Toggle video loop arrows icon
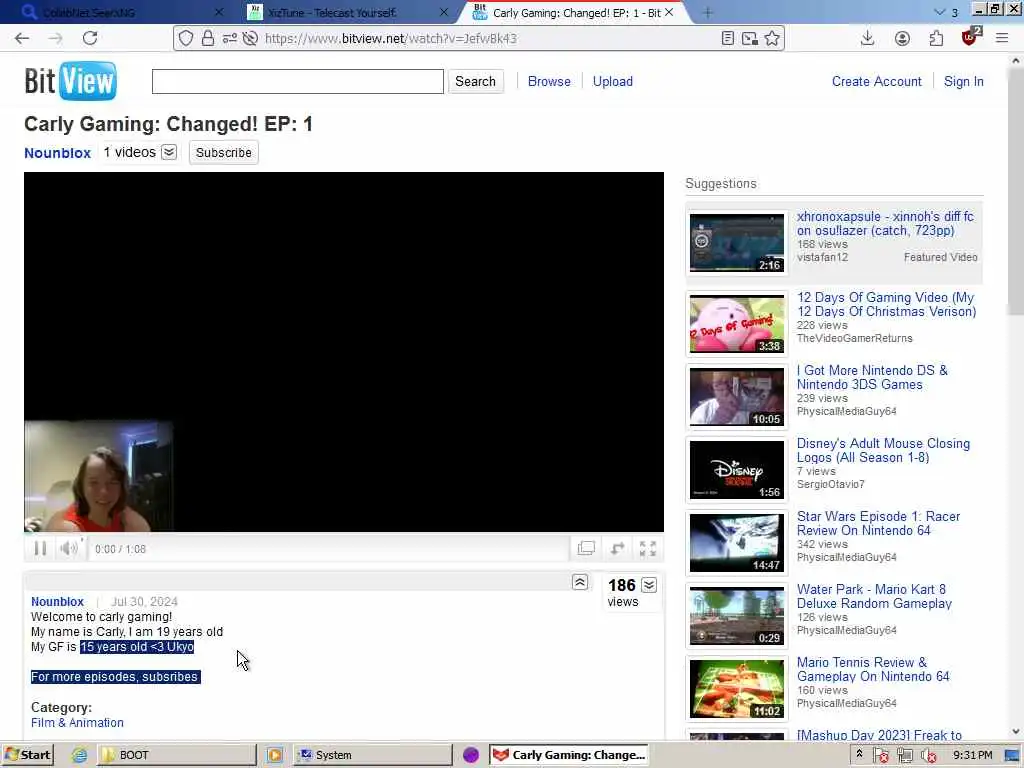1024x768 pixels. coord(617,549)
